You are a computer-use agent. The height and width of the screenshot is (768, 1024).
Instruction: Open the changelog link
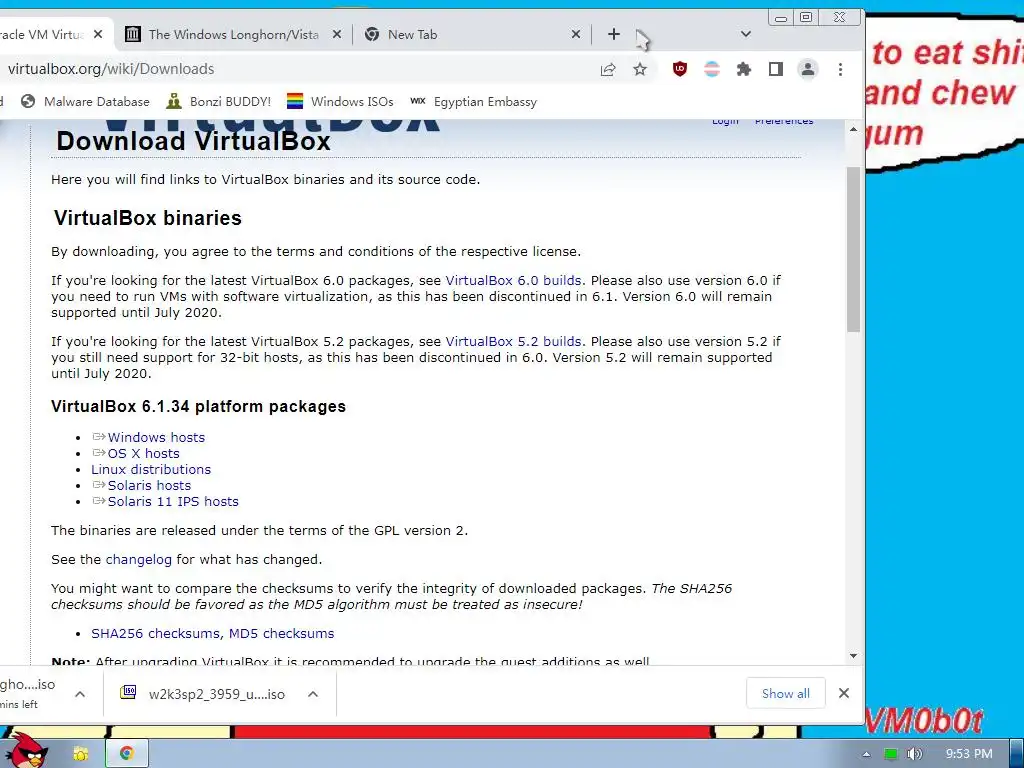coord(138,560)
